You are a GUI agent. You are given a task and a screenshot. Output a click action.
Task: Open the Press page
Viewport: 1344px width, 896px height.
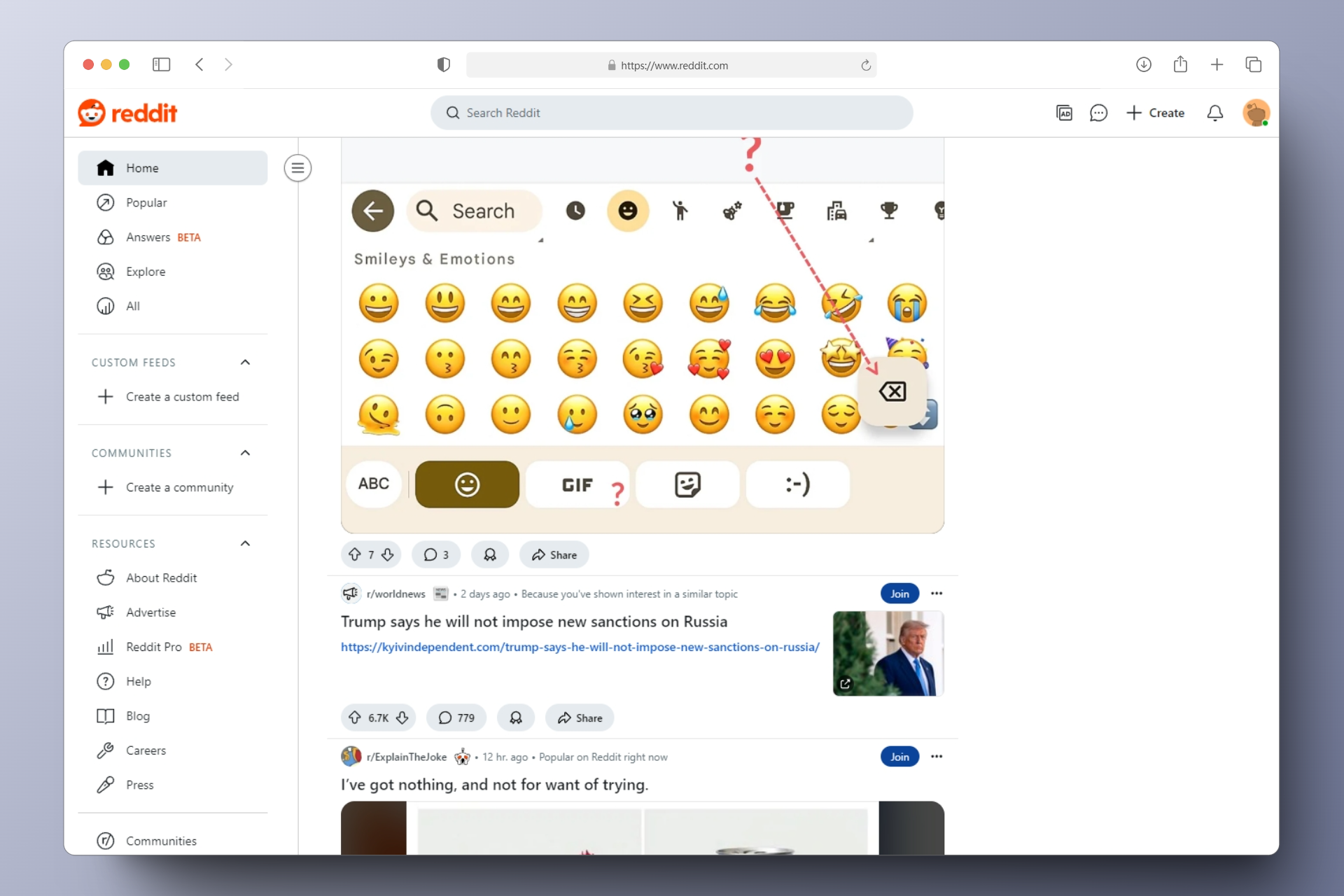[173, 785]
